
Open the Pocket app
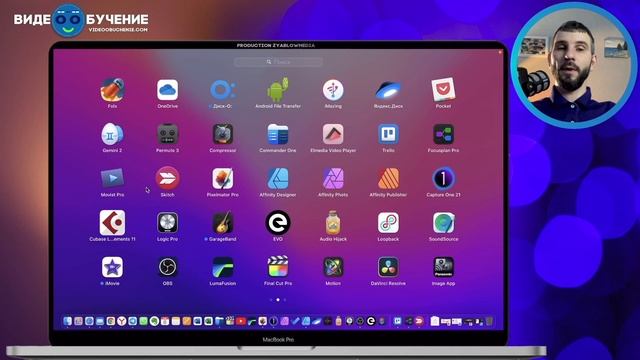(x=443, y=90)
